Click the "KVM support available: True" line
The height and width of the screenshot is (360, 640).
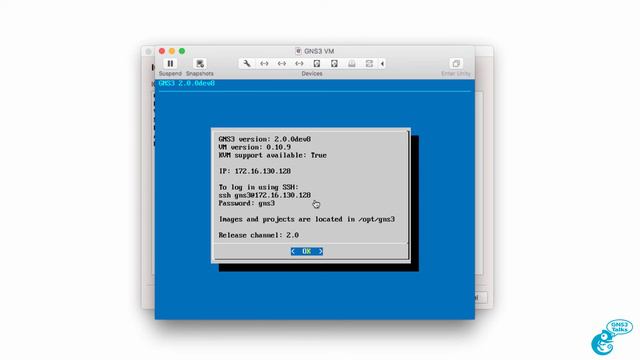[x=273, y=155]
